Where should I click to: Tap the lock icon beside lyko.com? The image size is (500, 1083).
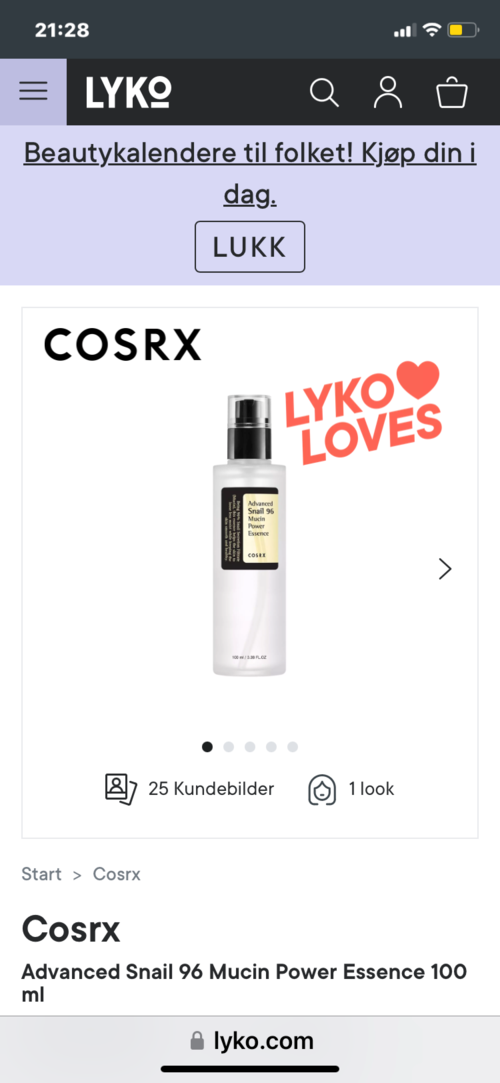point(198,1041)
